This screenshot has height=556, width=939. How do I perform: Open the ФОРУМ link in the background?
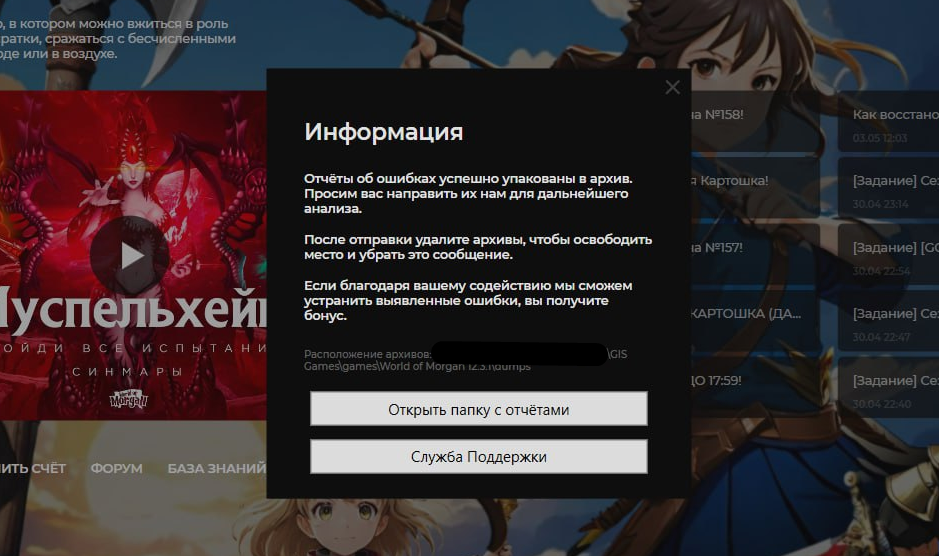[117, 468]
